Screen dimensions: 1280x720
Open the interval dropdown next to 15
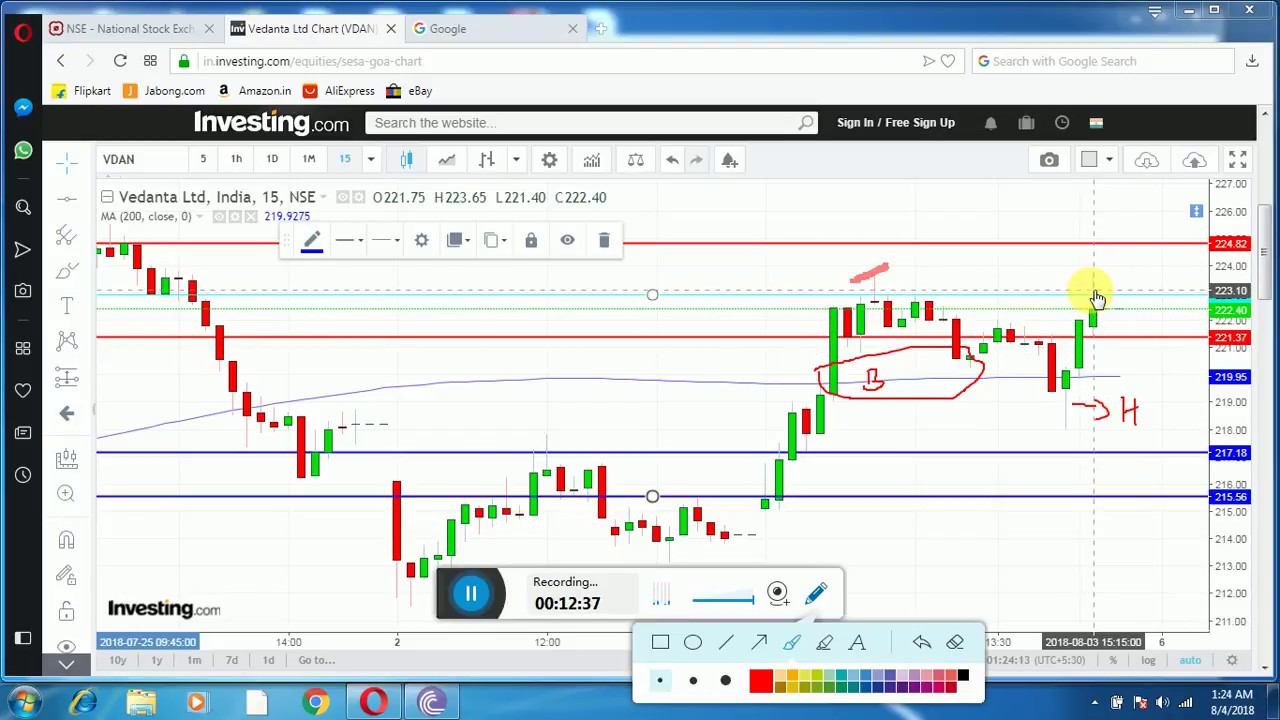click(370, 160)
